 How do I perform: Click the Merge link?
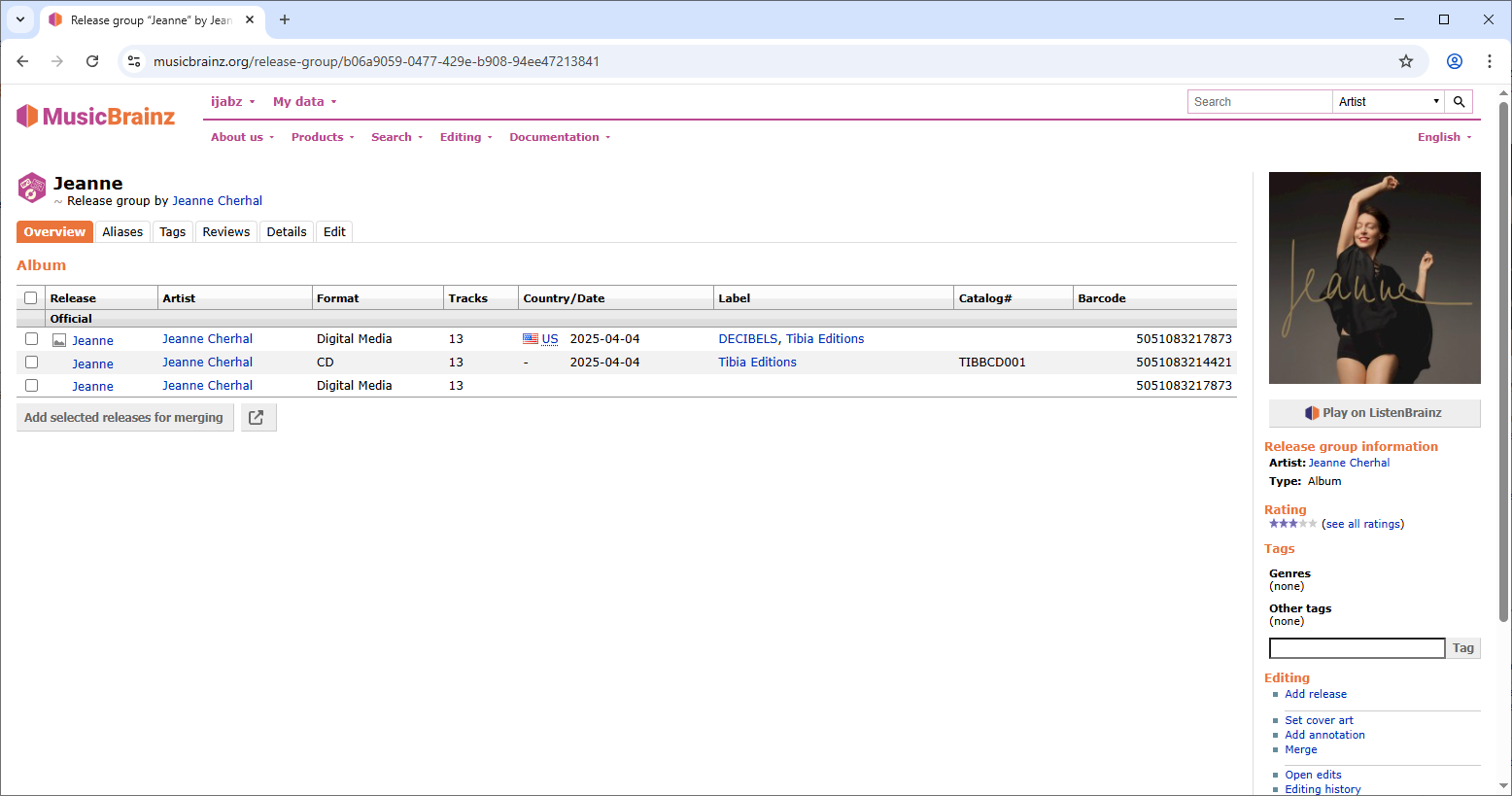click(1301, 749)
